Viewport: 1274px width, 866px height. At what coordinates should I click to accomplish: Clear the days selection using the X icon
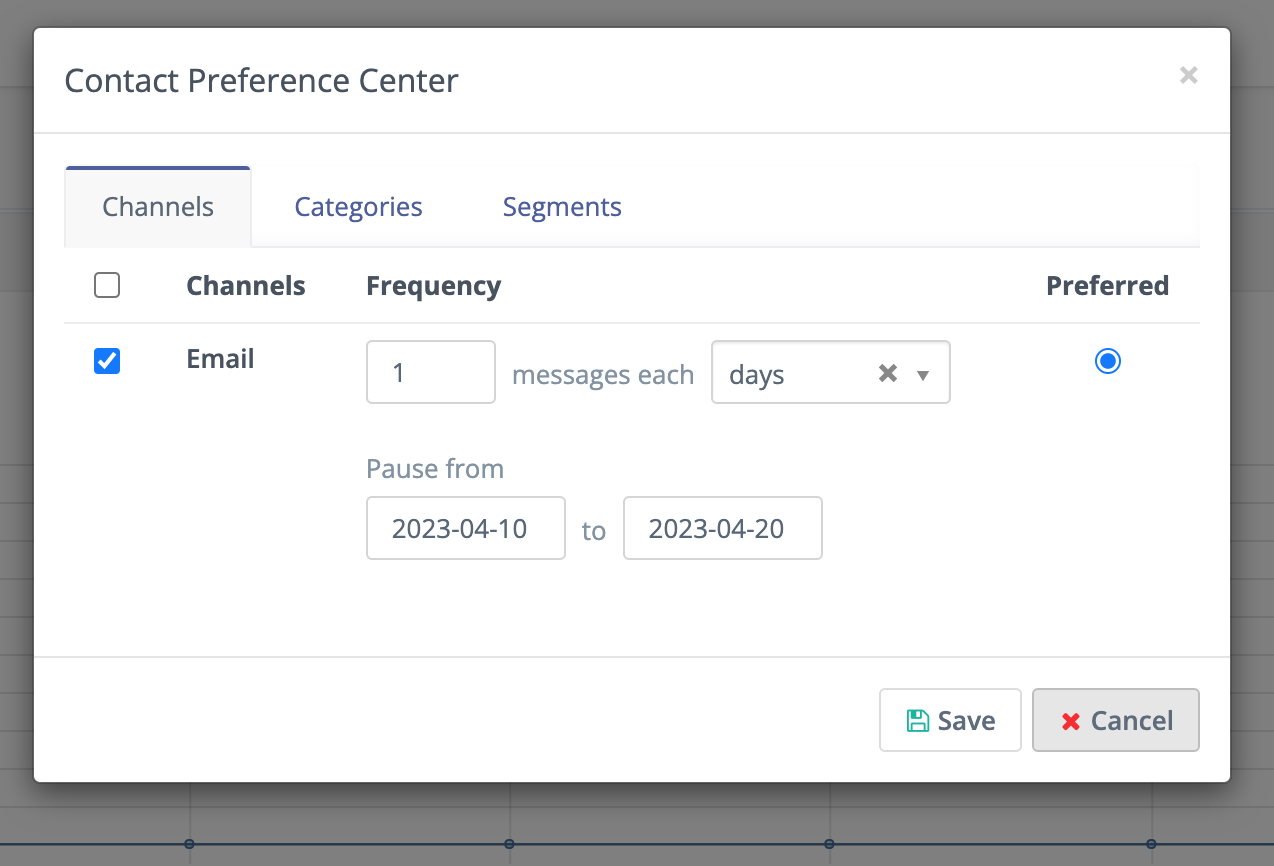(x=886, y=372)
